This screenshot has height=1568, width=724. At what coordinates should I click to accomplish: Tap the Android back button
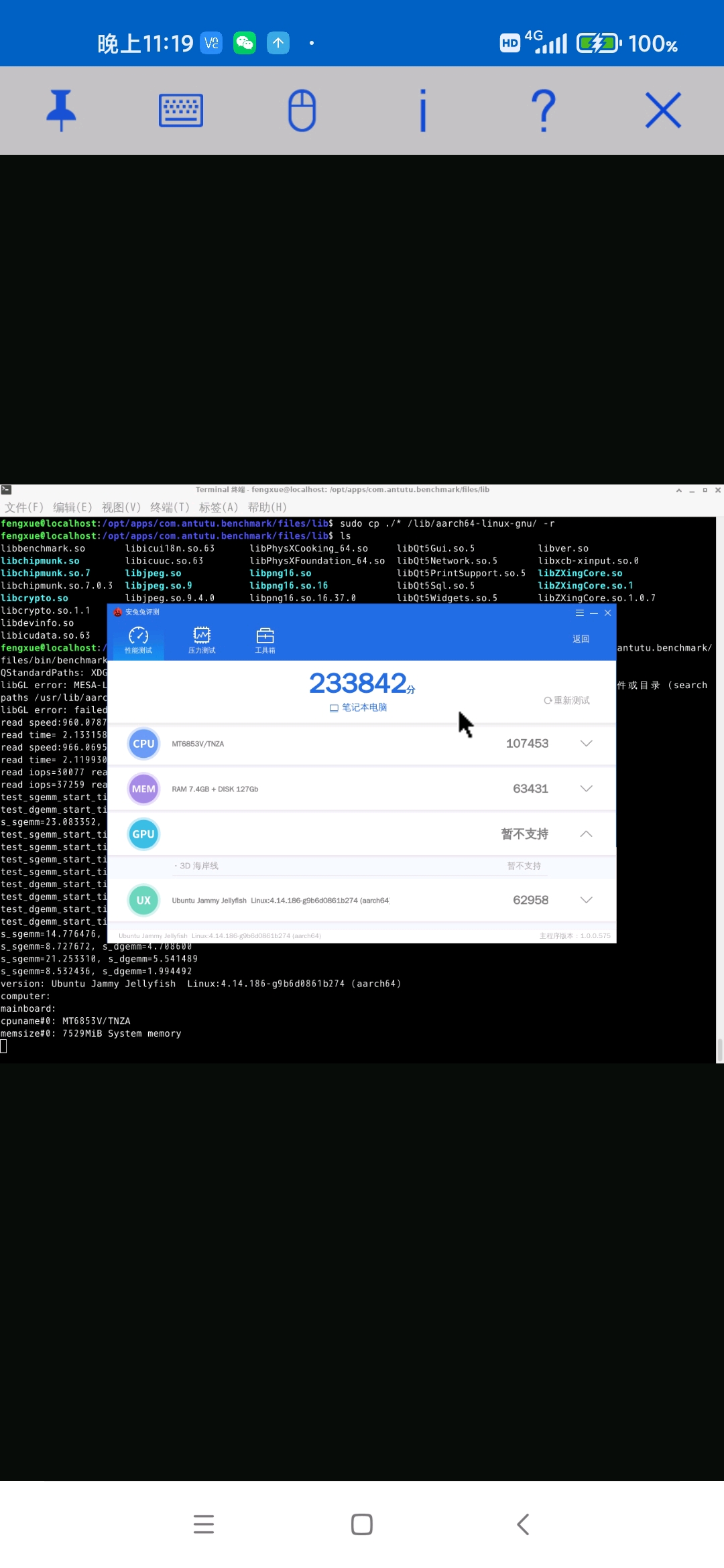(523, 1524)
